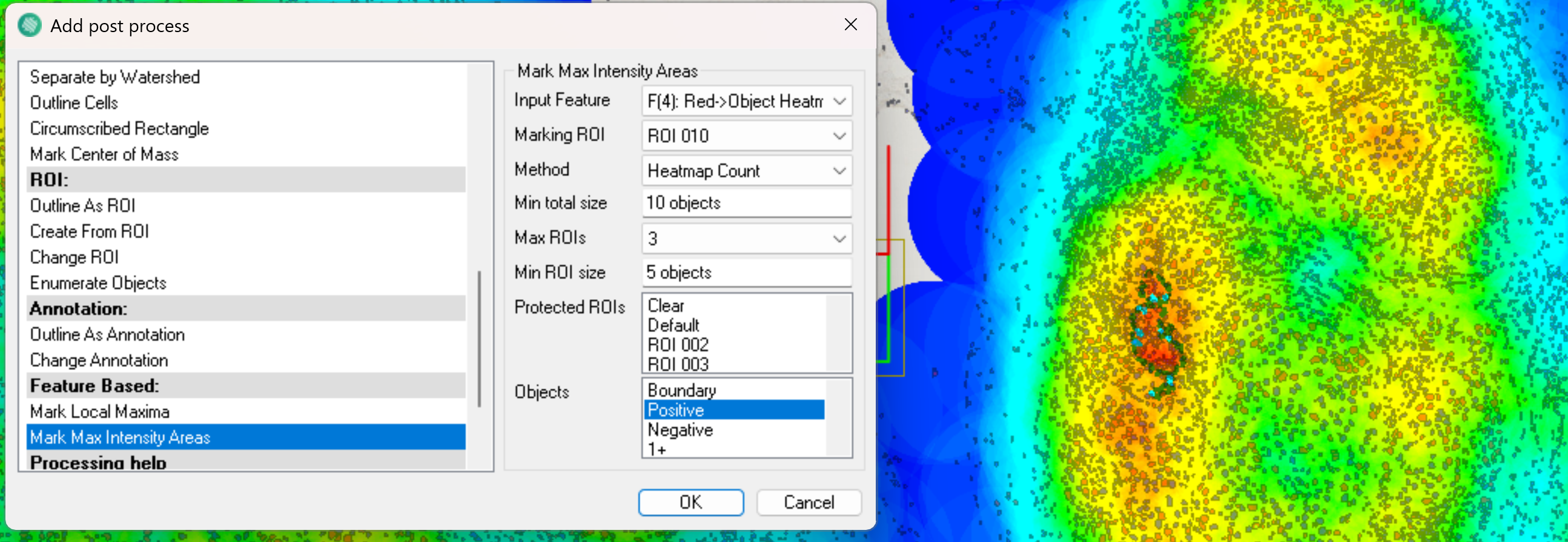Viewport: 1568px width, 542px height.
Task: Select 1+ in Objects list
Action: 735,449
